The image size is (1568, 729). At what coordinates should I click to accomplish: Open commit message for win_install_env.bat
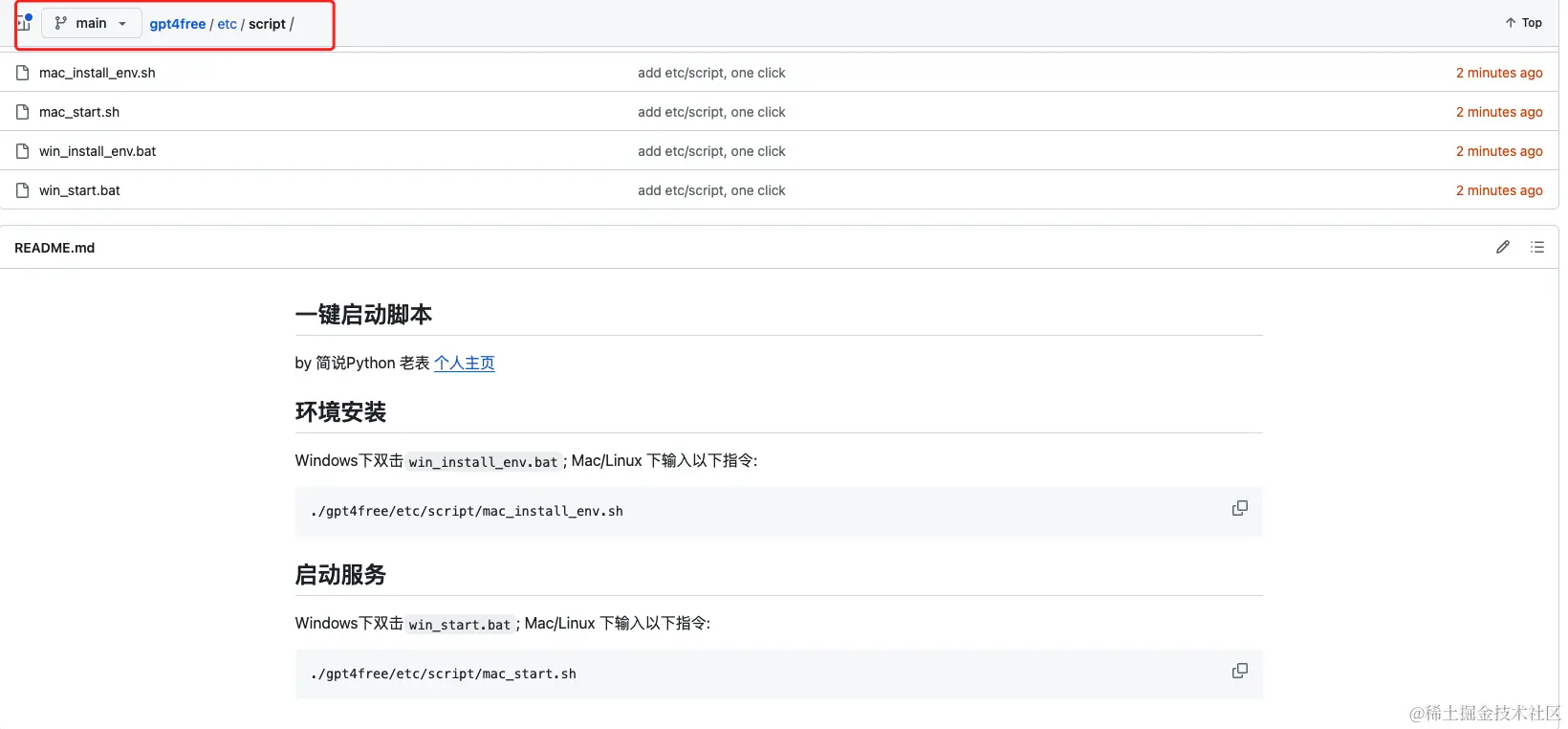click(x=711, y=151)
